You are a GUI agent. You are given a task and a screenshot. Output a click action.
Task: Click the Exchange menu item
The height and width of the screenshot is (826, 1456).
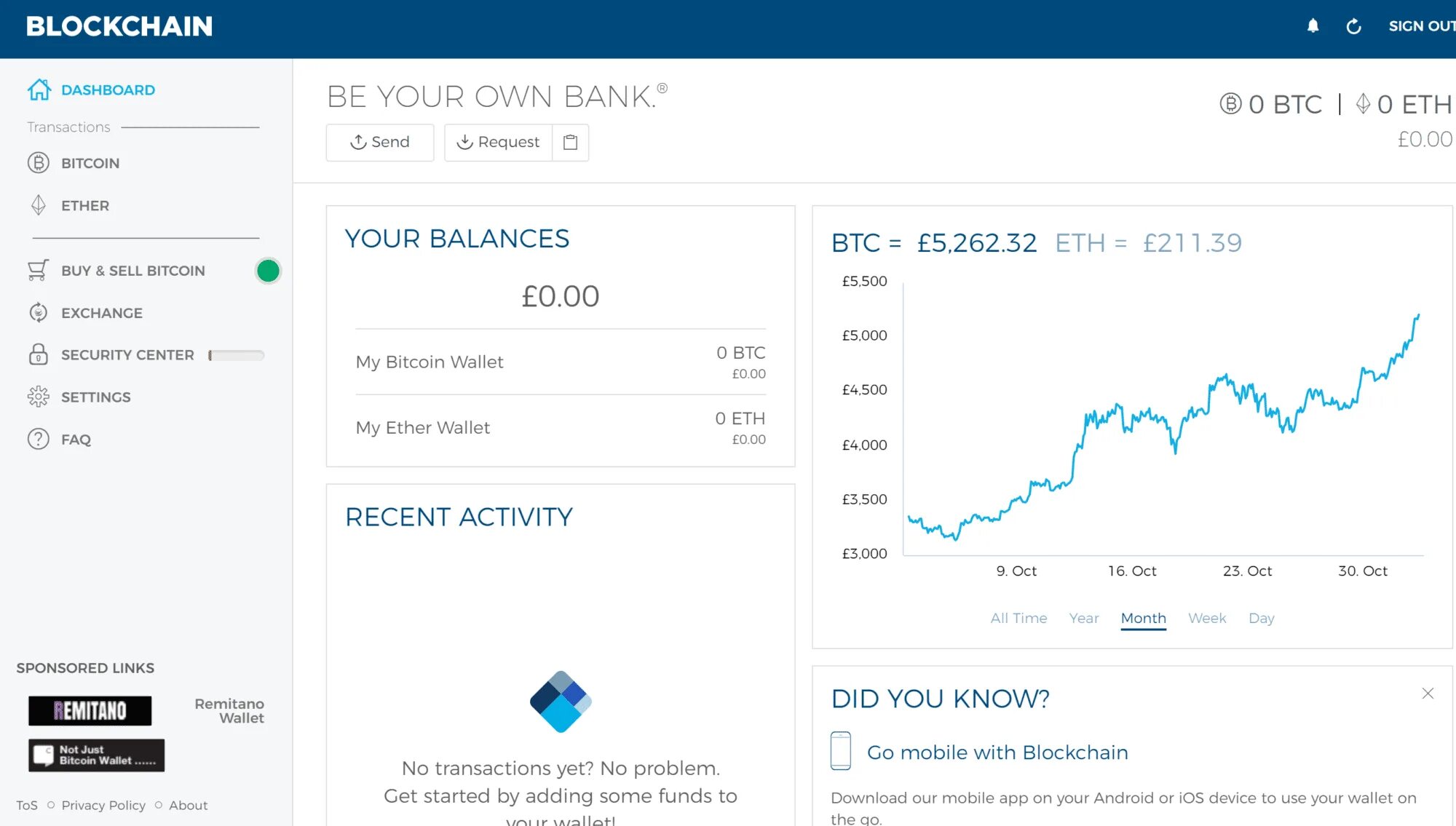click(102, 312)
